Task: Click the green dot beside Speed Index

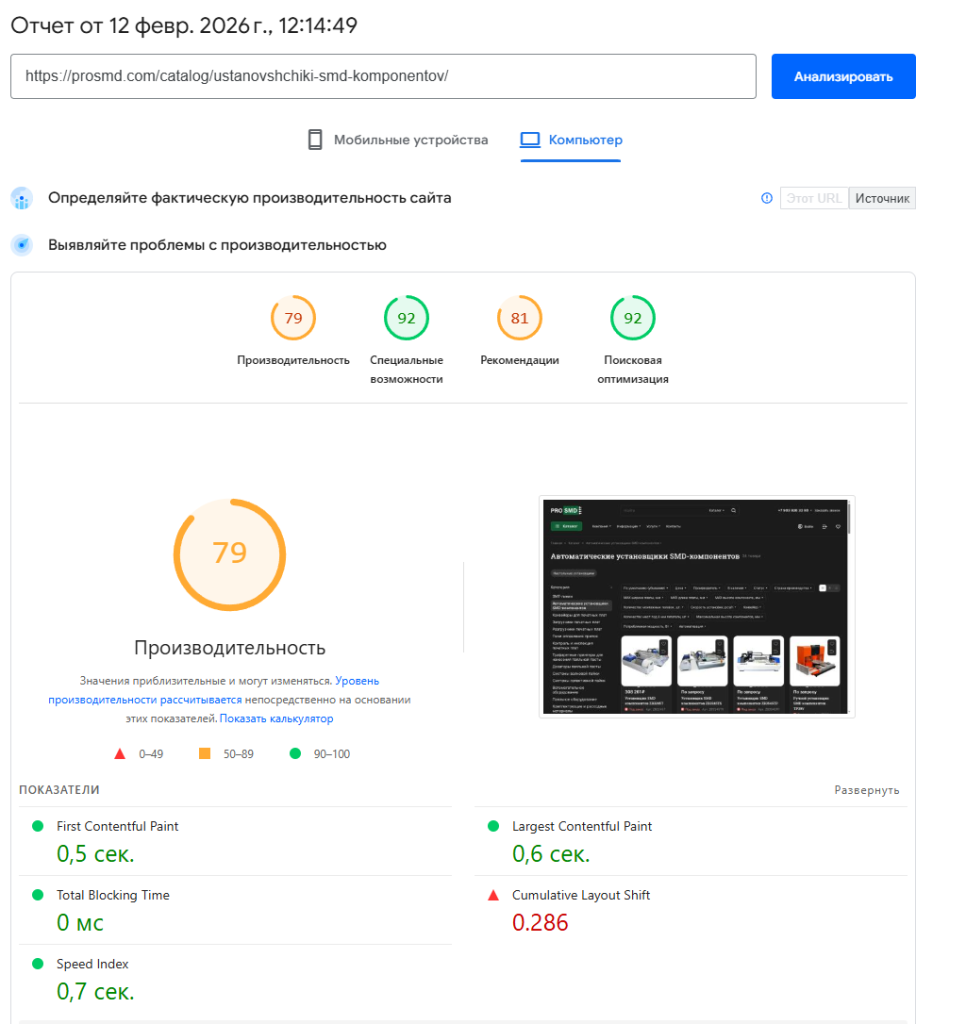Action: [x=38, y=964]
